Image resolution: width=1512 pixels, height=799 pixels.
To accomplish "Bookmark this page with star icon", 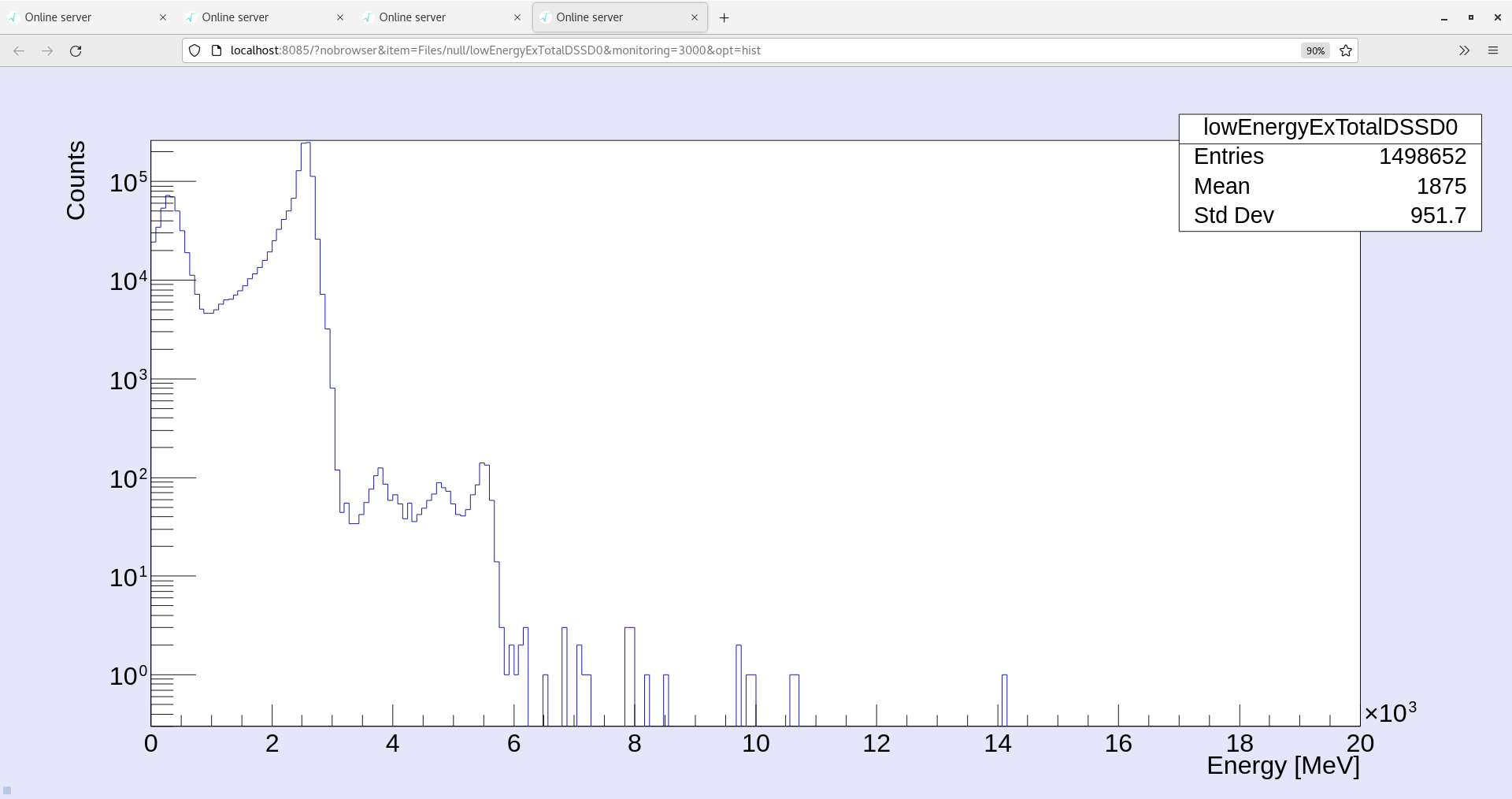I will (1346, 50).
